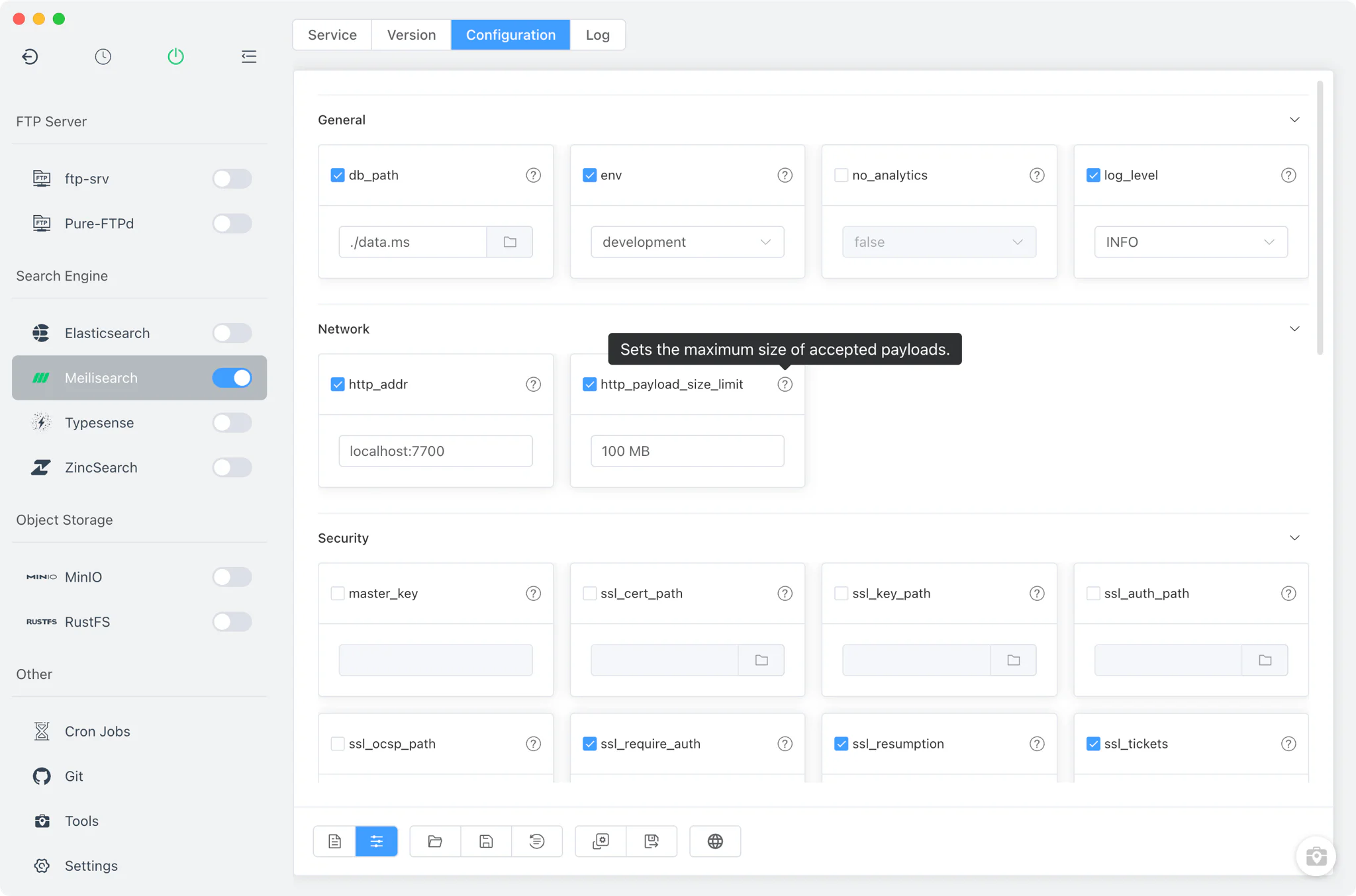
Task: Click the save disk toolbar icon
Action: point(486,841)
